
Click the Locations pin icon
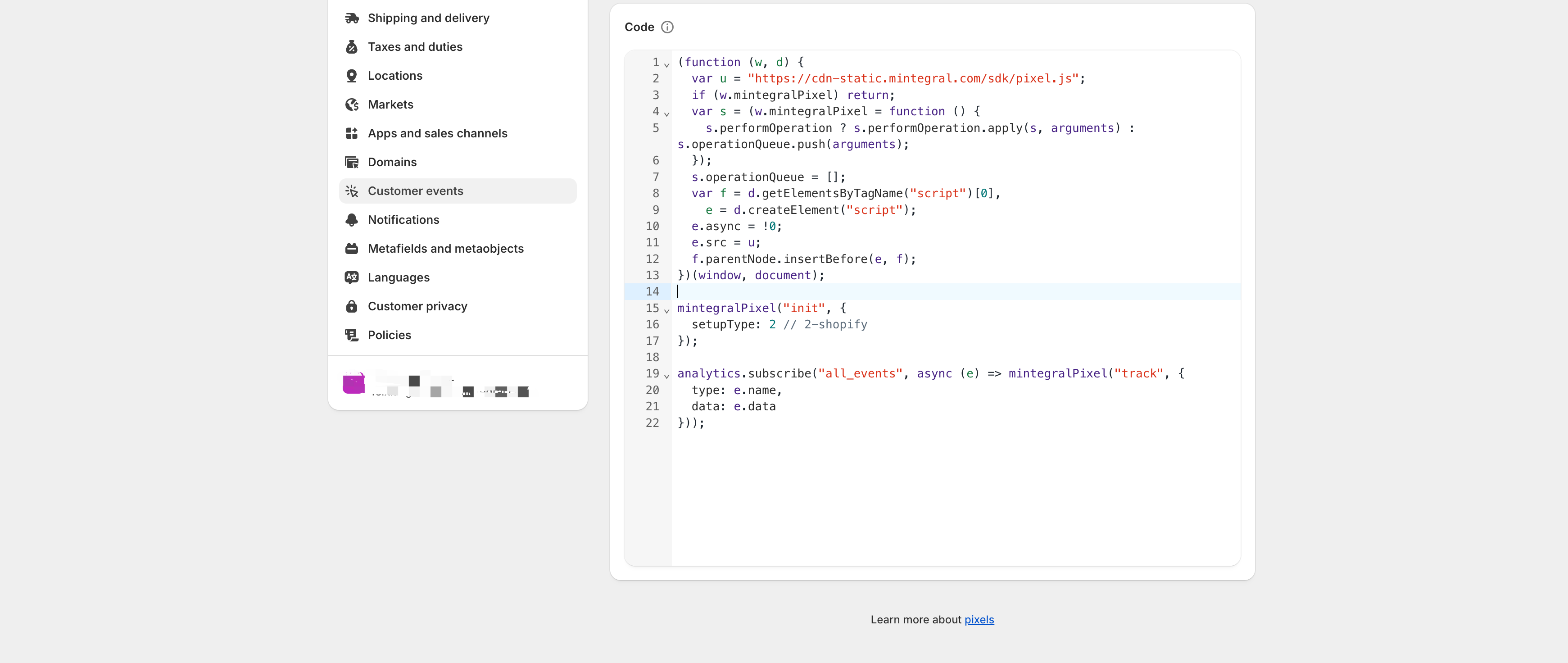click(x=353, y=76)
